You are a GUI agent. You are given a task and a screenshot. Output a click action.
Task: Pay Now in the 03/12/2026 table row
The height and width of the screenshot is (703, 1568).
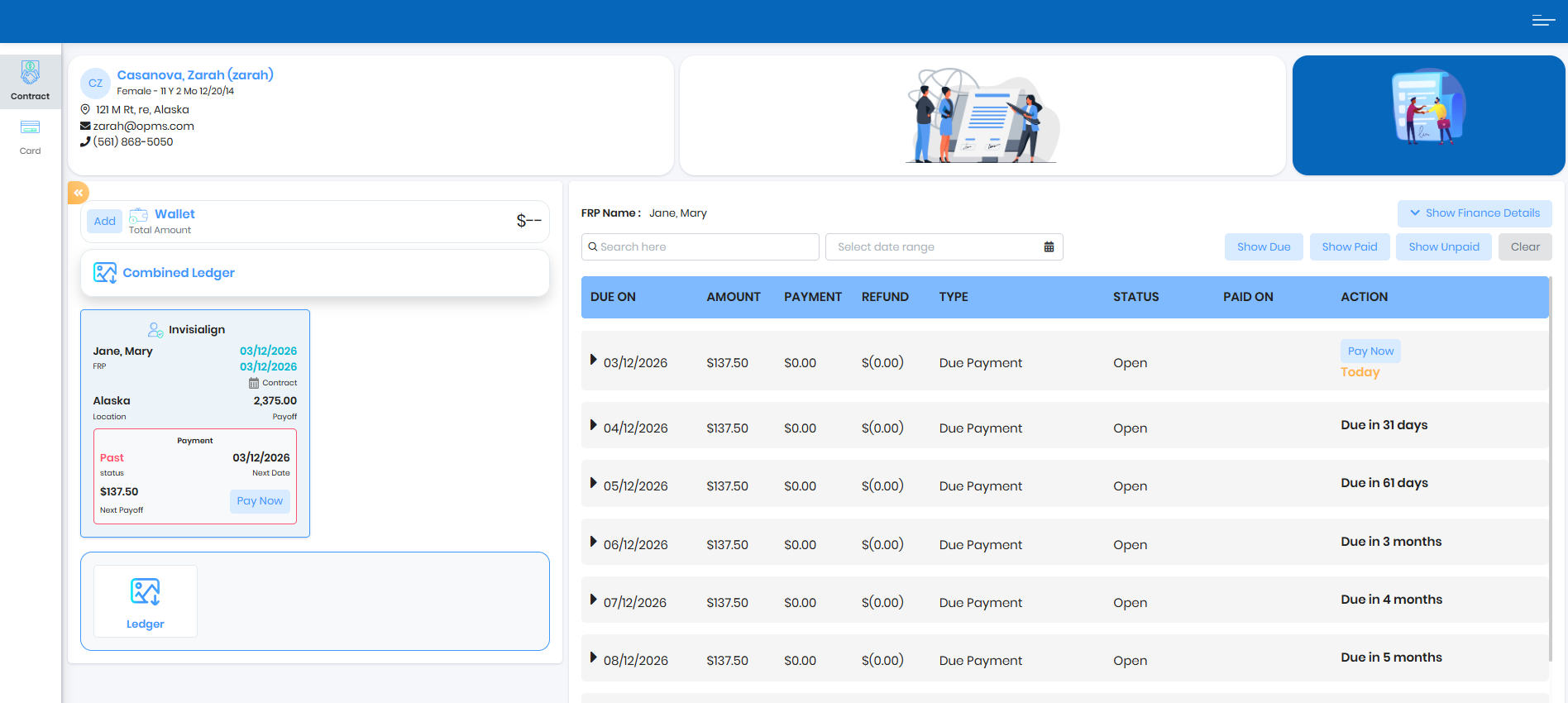point(1370,351)
